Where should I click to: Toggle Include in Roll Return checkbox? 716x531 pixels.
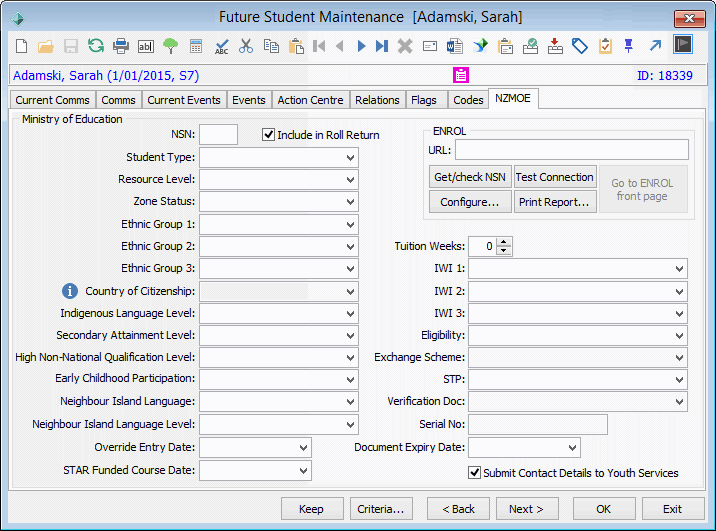(268, 135)
